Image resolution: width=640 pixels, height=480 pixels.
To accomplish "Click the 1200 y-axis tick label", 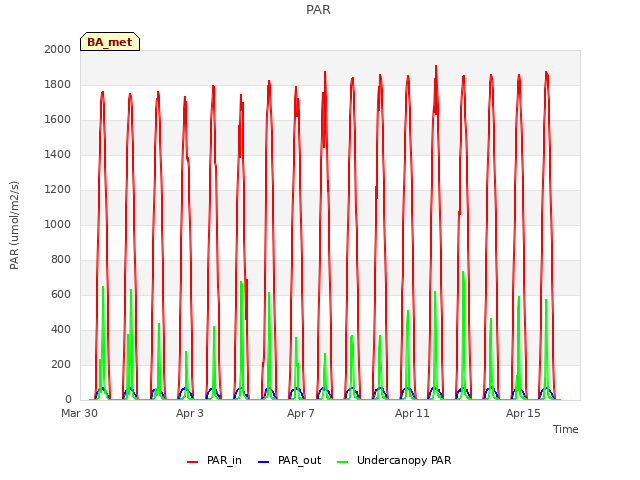I will click(x=58, y=189).
